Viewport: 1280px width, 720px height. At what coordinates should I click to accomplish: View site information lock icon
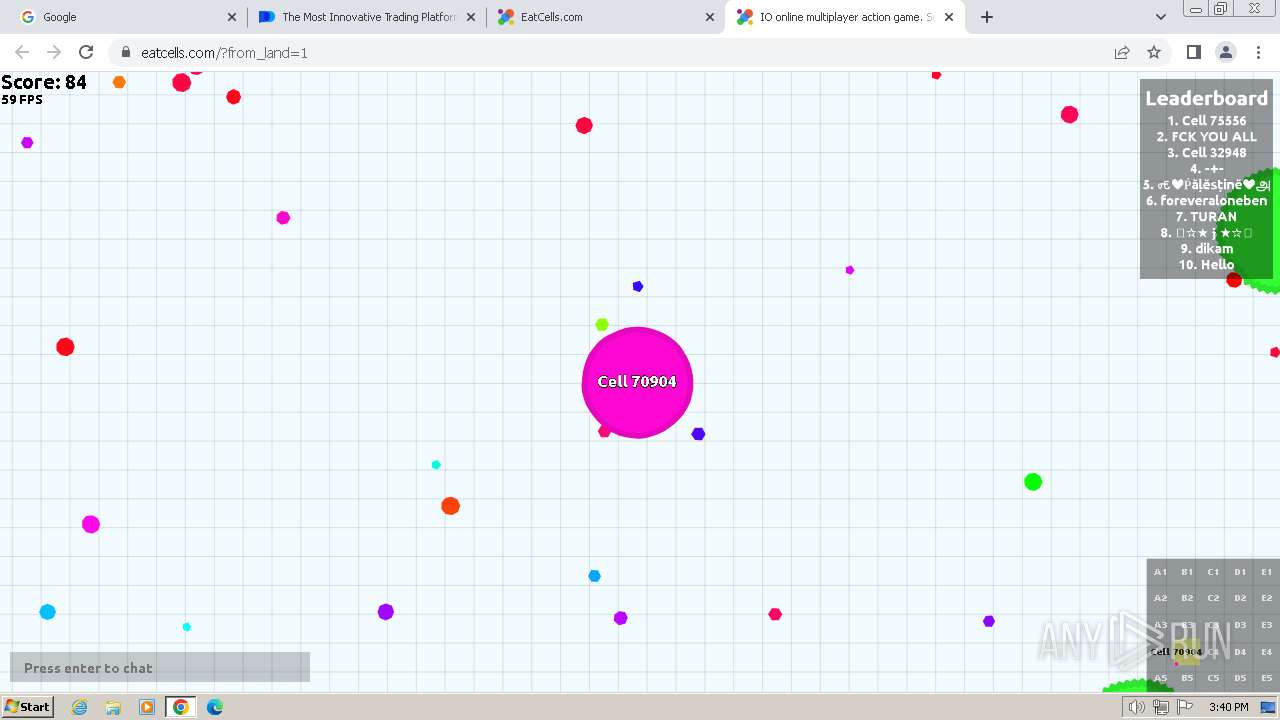click(x=126, y=53)
